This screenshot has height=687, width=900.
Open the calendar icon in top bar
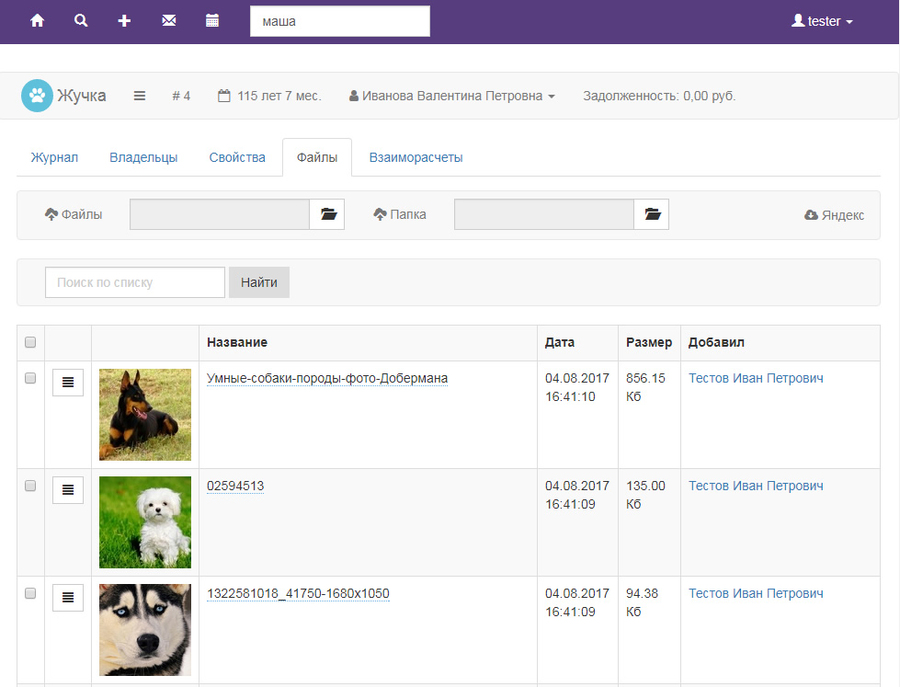[212, 21]
